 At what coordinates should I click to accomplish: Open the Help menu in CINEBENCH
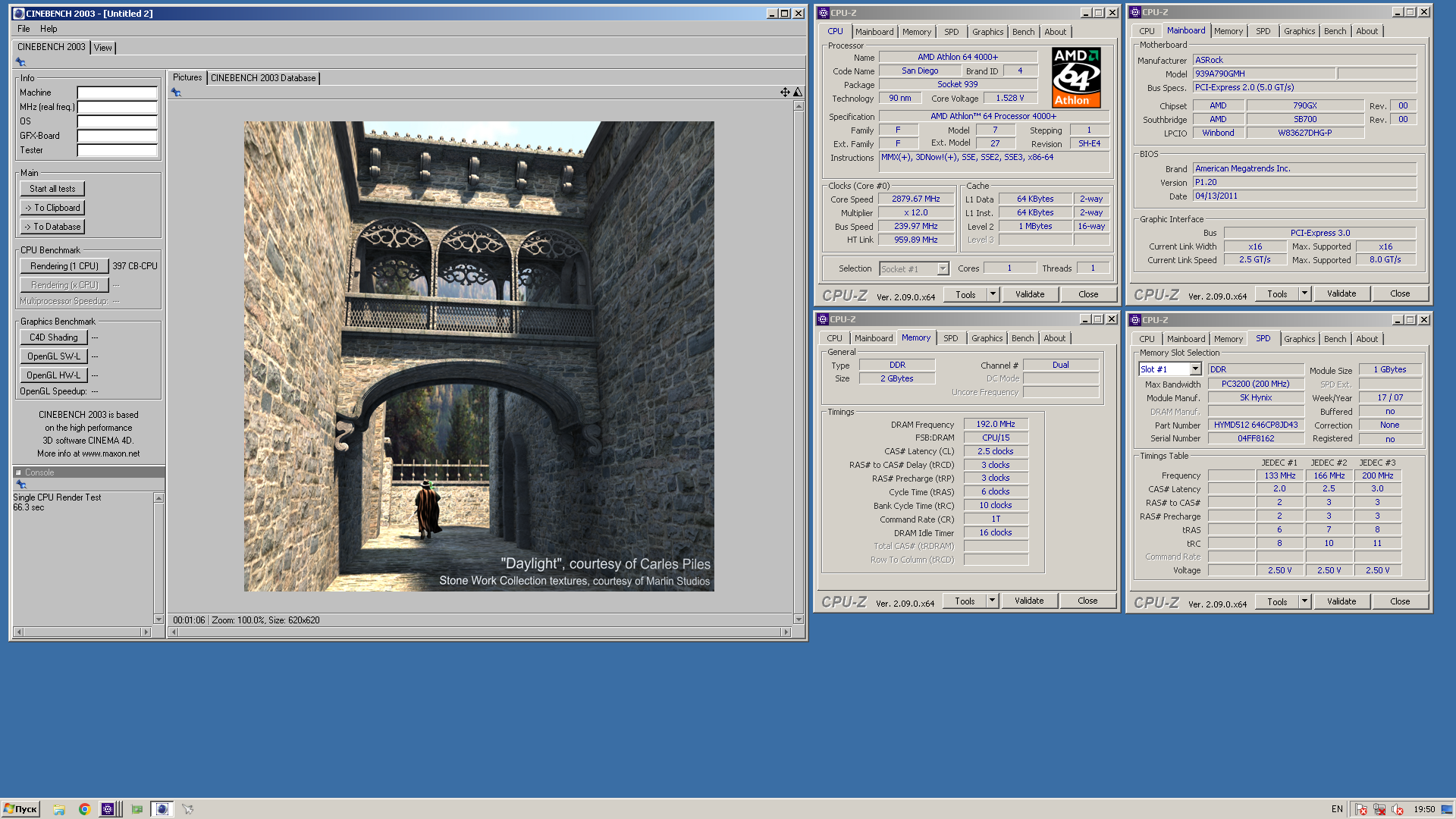[x=49, y=29]
